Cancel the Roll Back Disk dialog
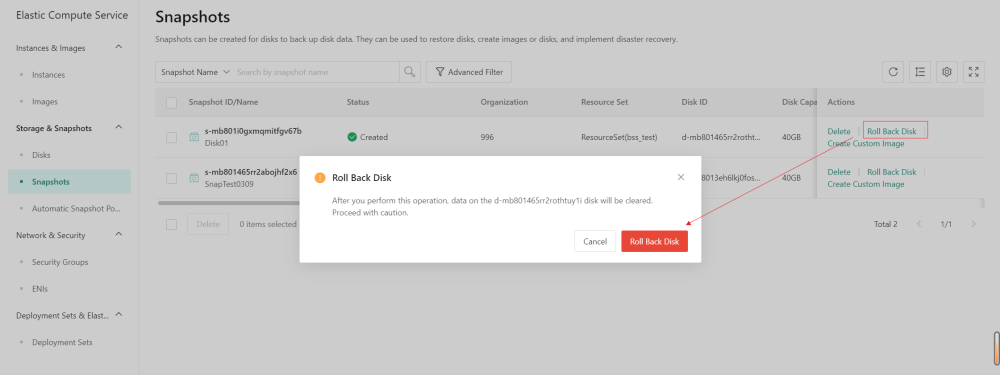This screenshot has width=1000, height=375. click(595, 242)
